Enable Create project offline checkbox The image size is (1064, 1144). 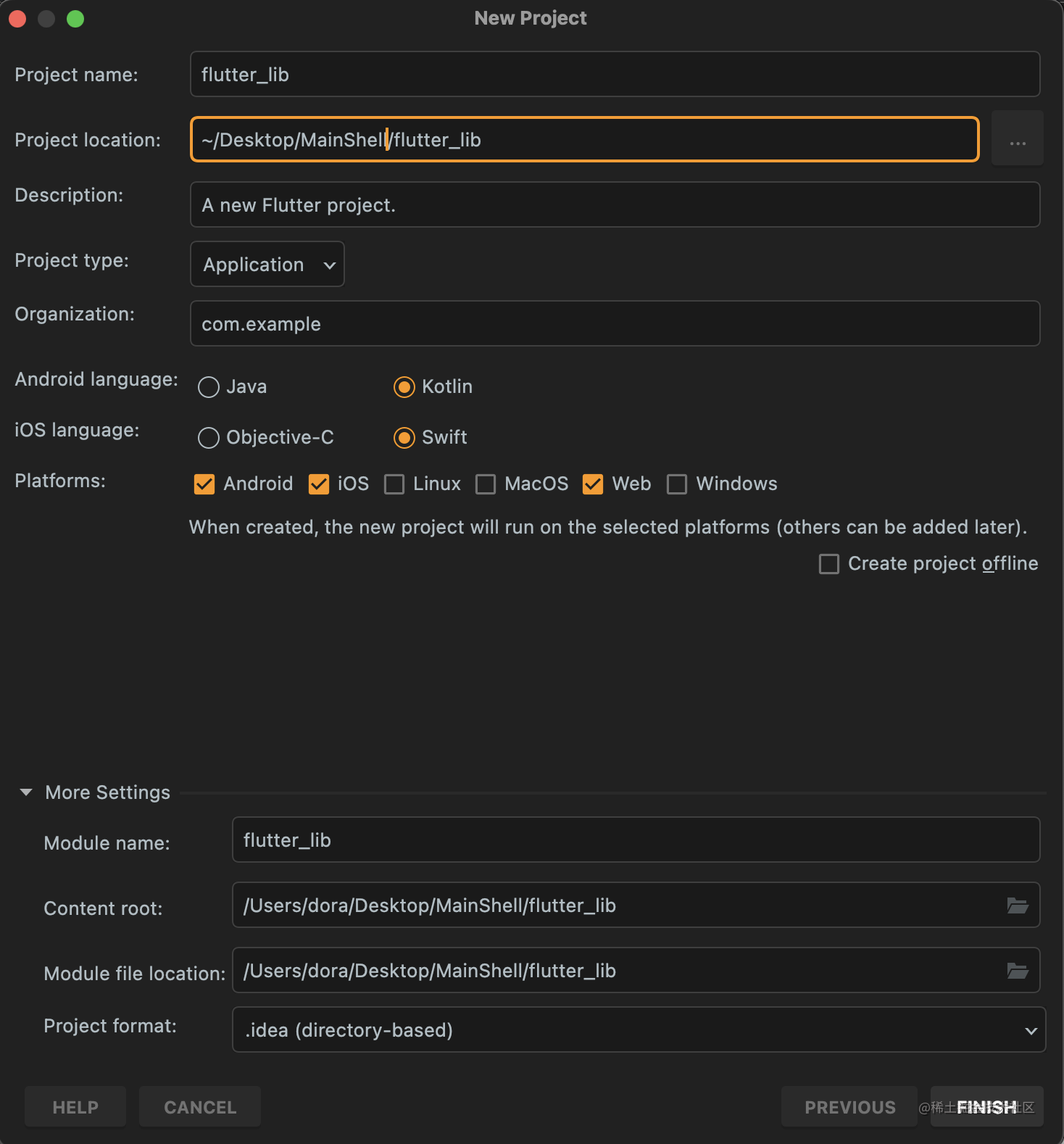pos(829,564)
